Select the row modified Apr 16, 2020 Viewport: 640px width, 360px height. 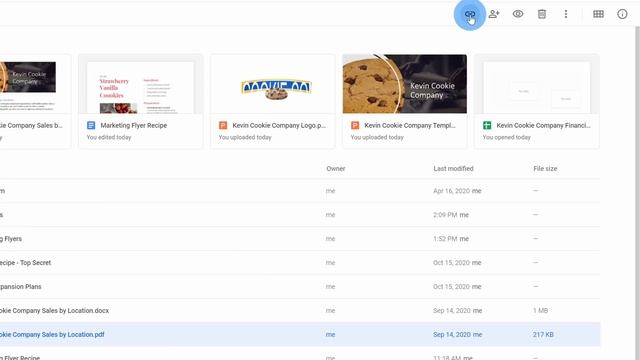(300, 191)
